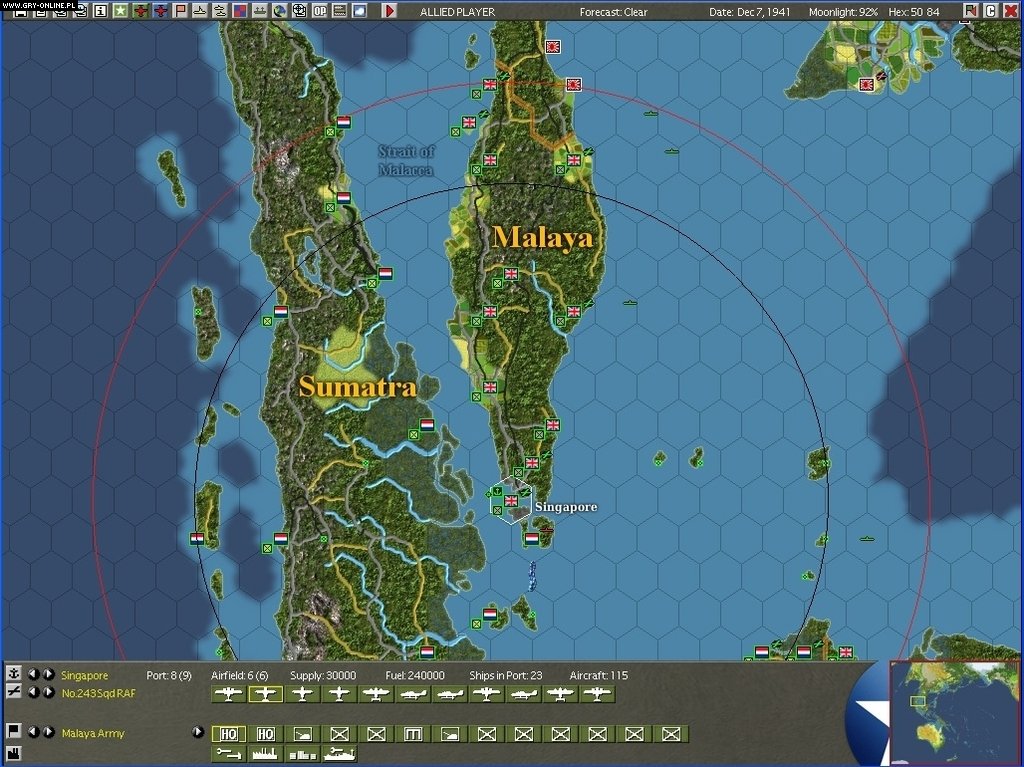Image resolution: width=1024 pixels, height=767 pixels.
Task: Toggle the aircraft filter beside No.243Sqd RAF
Action: pos(14,690)
